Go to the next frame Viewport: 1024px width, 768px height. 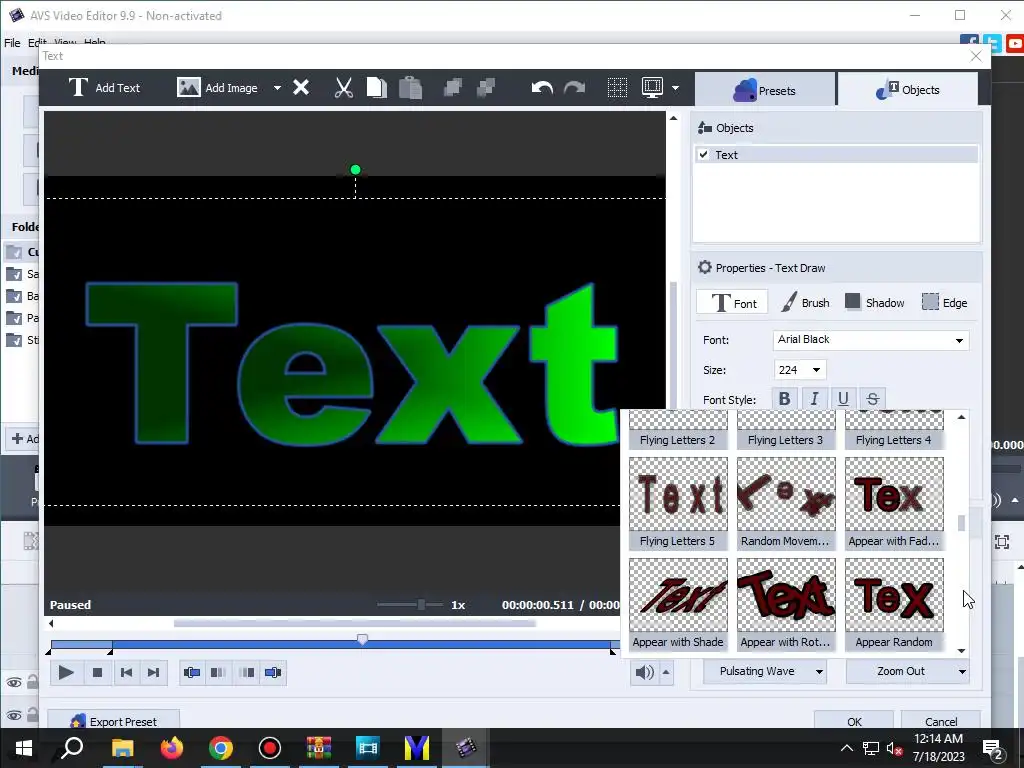tap(153, 672)
